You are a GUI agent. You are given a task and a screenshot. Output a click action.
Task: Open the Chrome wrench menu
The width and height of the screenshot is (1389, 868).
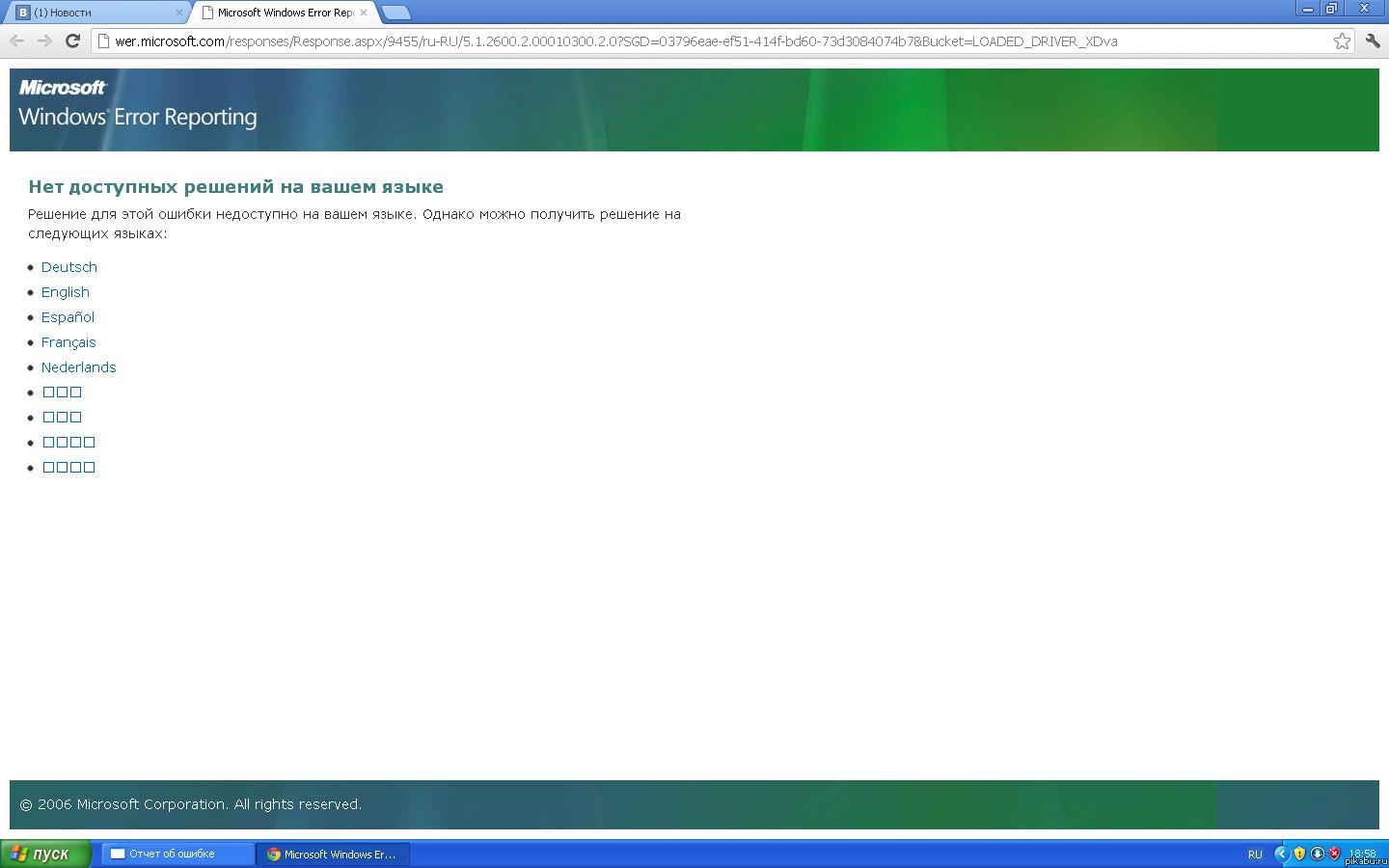click(1373, 41)
